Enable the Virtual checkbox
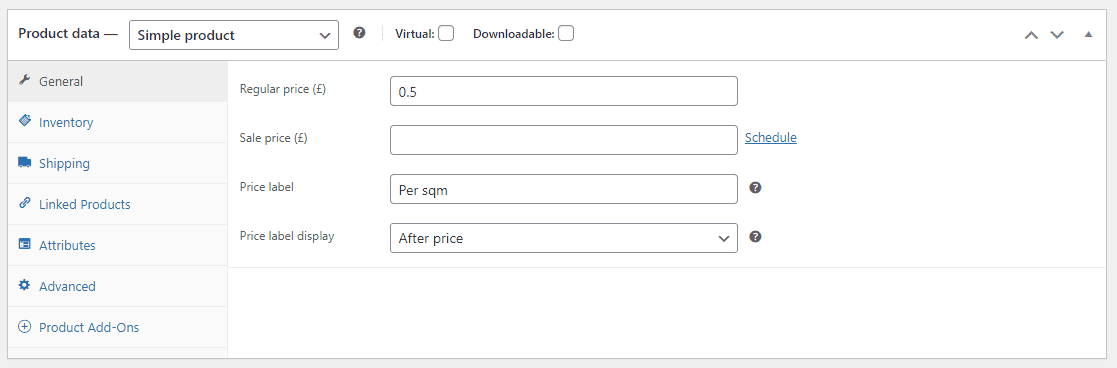This screenshot has height=368, width=1117. [446, 33]
